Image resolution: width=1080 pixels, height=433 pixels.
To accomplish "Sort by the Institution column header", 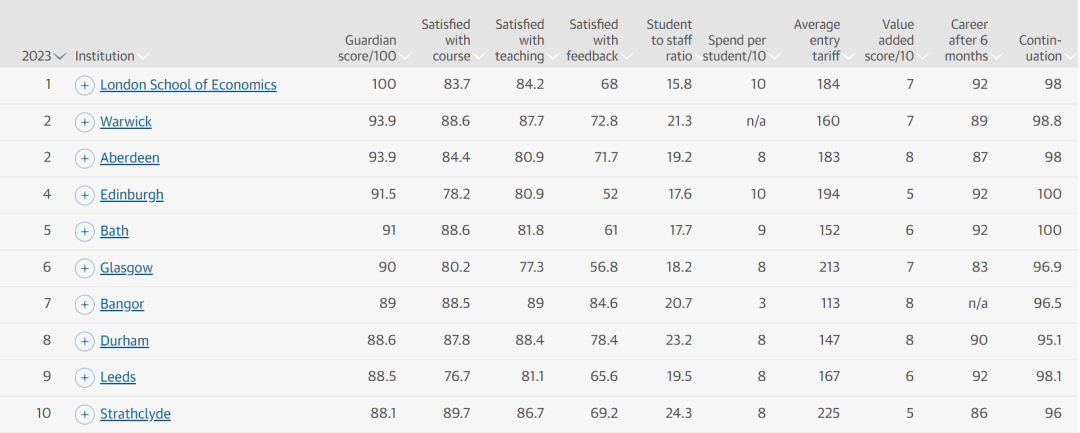I will (x=110, y=56).
